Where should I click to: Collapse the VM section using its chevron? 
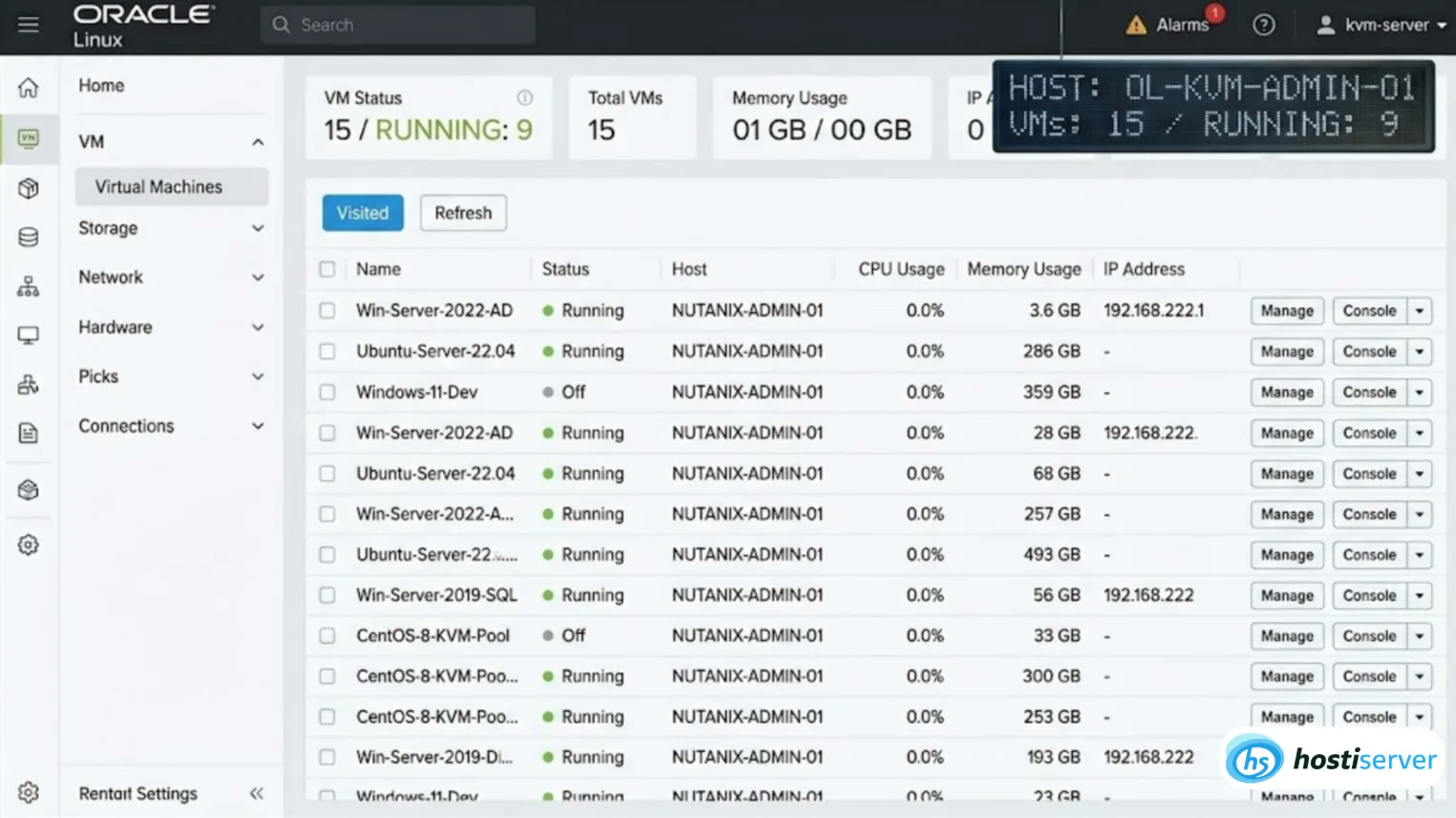[258, 142]
